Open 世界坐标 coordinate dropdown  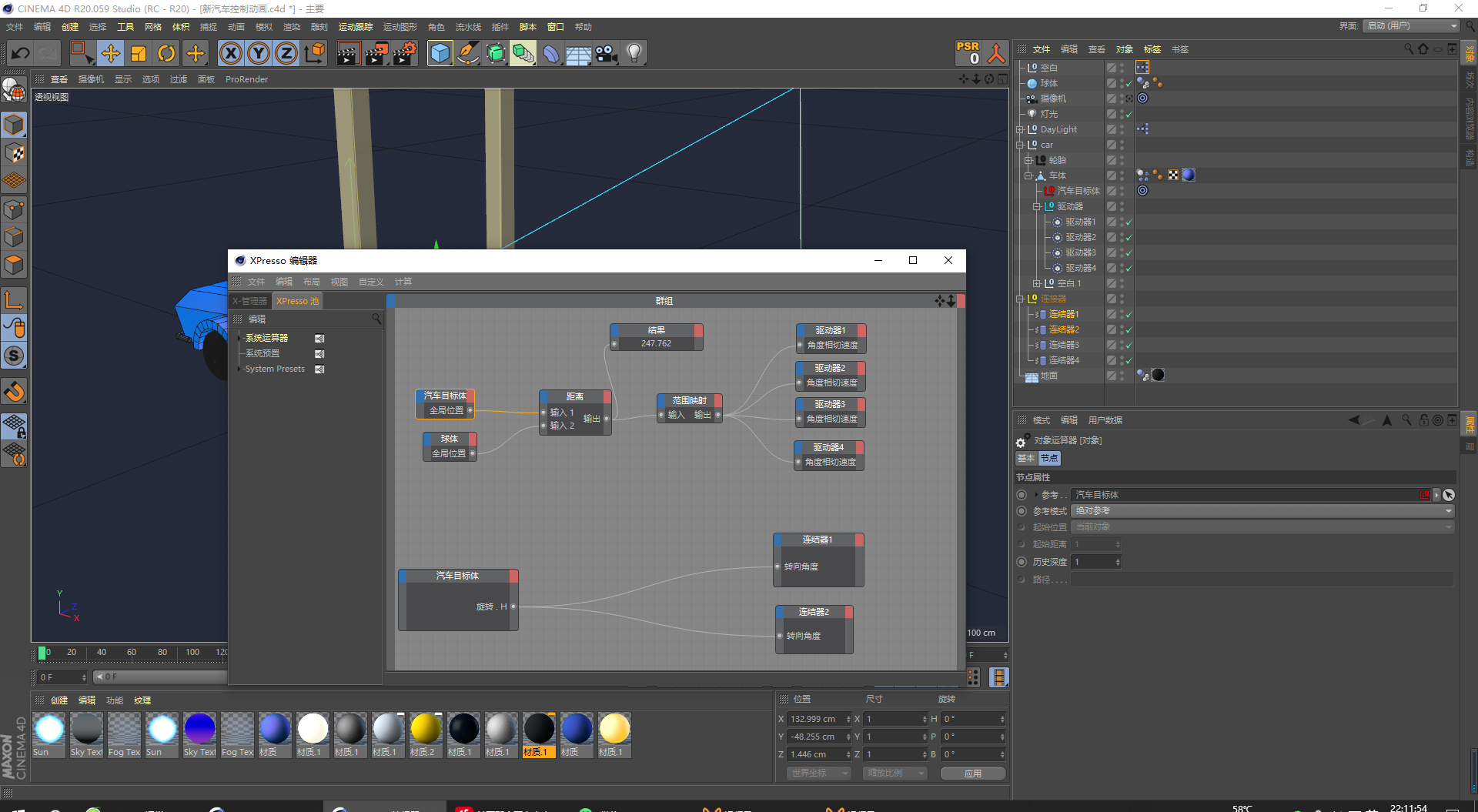(x=818, y=773)
